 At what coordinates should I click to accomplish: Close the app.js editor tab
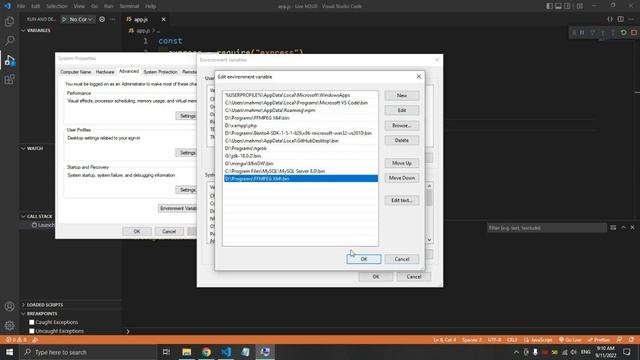coord(163,19)
